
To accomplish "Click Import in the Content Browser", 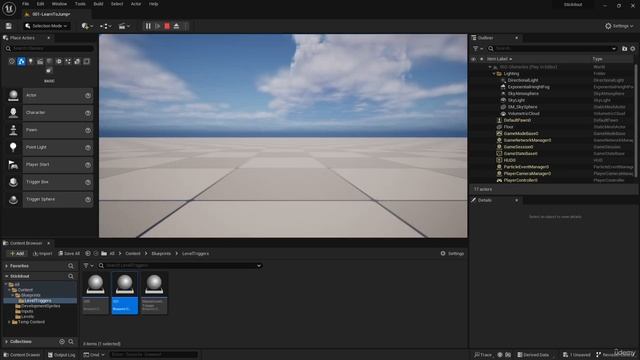I will 42,253.
